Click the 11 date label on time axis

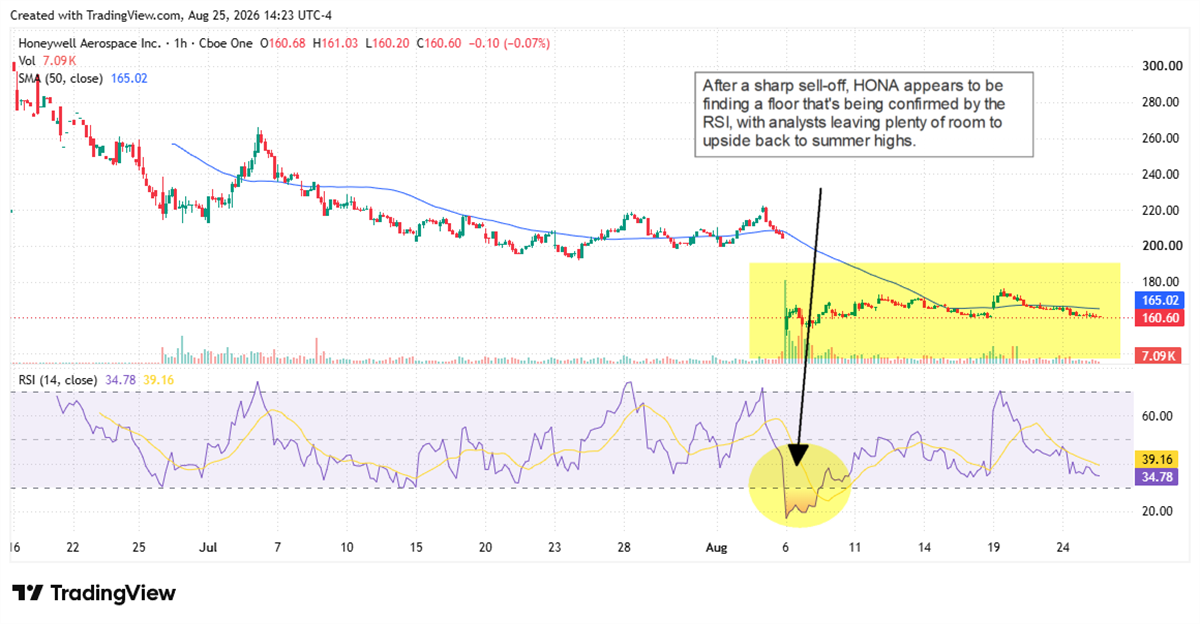(854, 548)
